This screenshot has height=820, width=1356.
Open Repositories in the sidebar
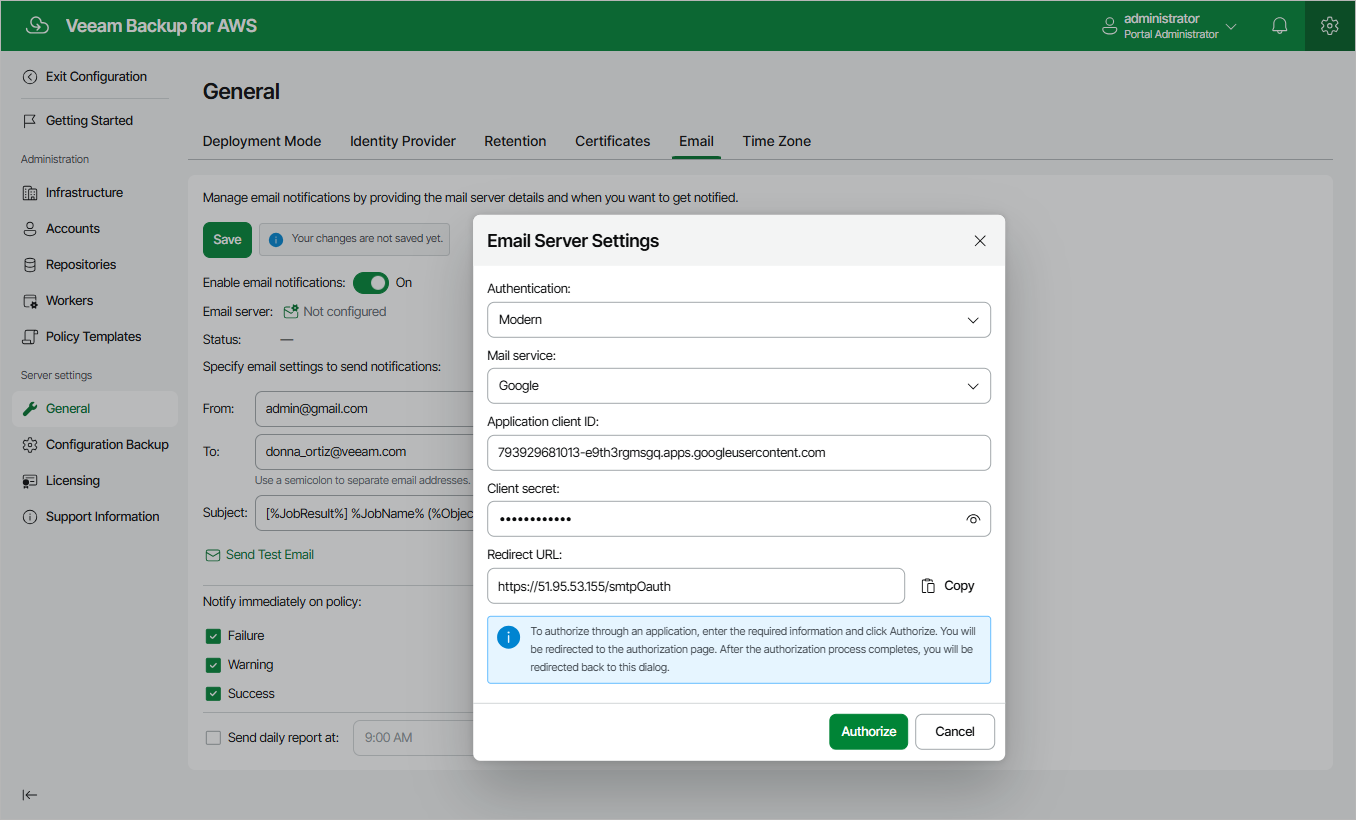[81, 265]
